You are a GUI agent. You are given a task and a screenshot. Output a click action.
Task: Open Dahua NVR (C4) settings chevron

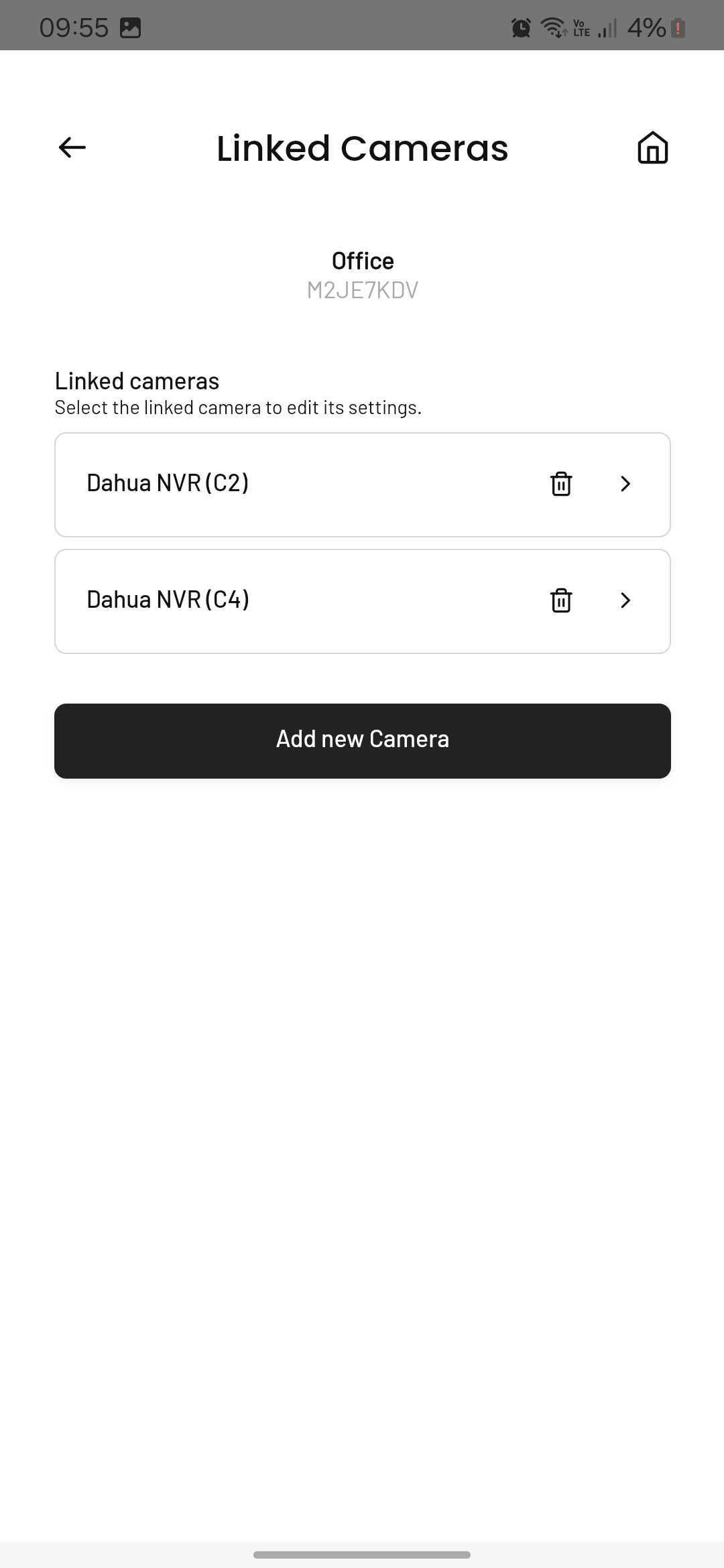pos(625,600)
